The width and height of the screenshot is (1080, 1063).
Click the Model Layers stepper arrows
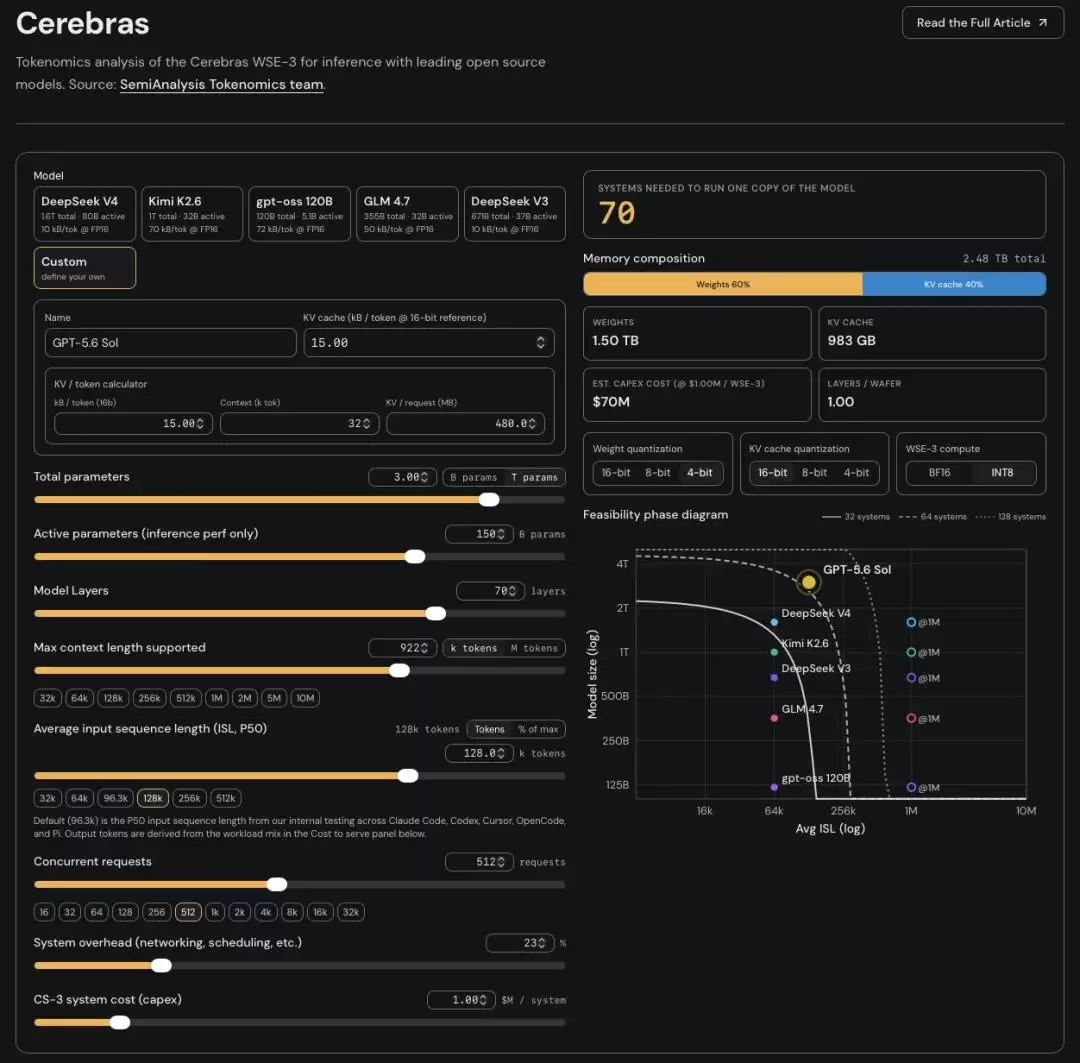point(512,591)
